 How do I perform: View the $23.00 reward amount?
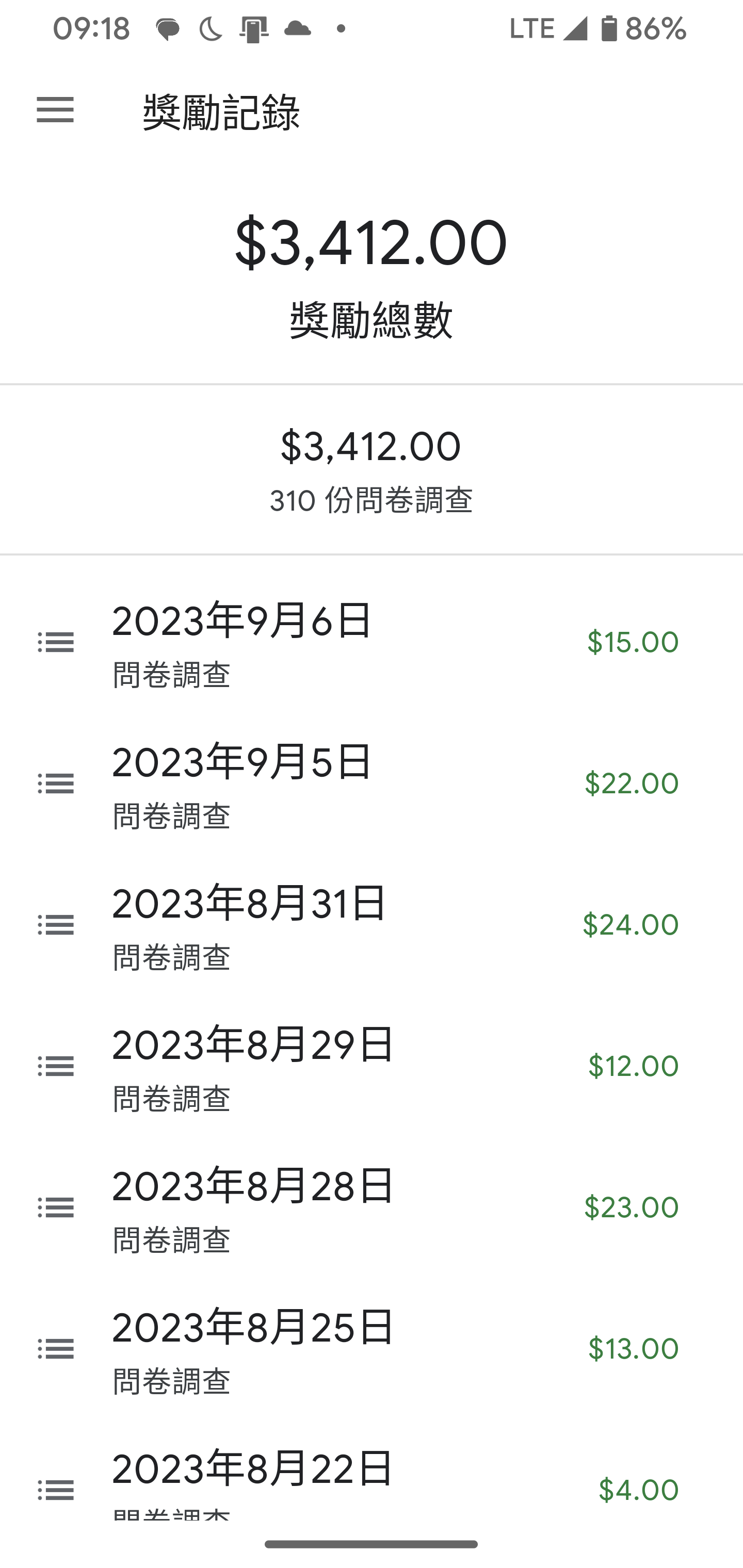[x=631, y=1207]
